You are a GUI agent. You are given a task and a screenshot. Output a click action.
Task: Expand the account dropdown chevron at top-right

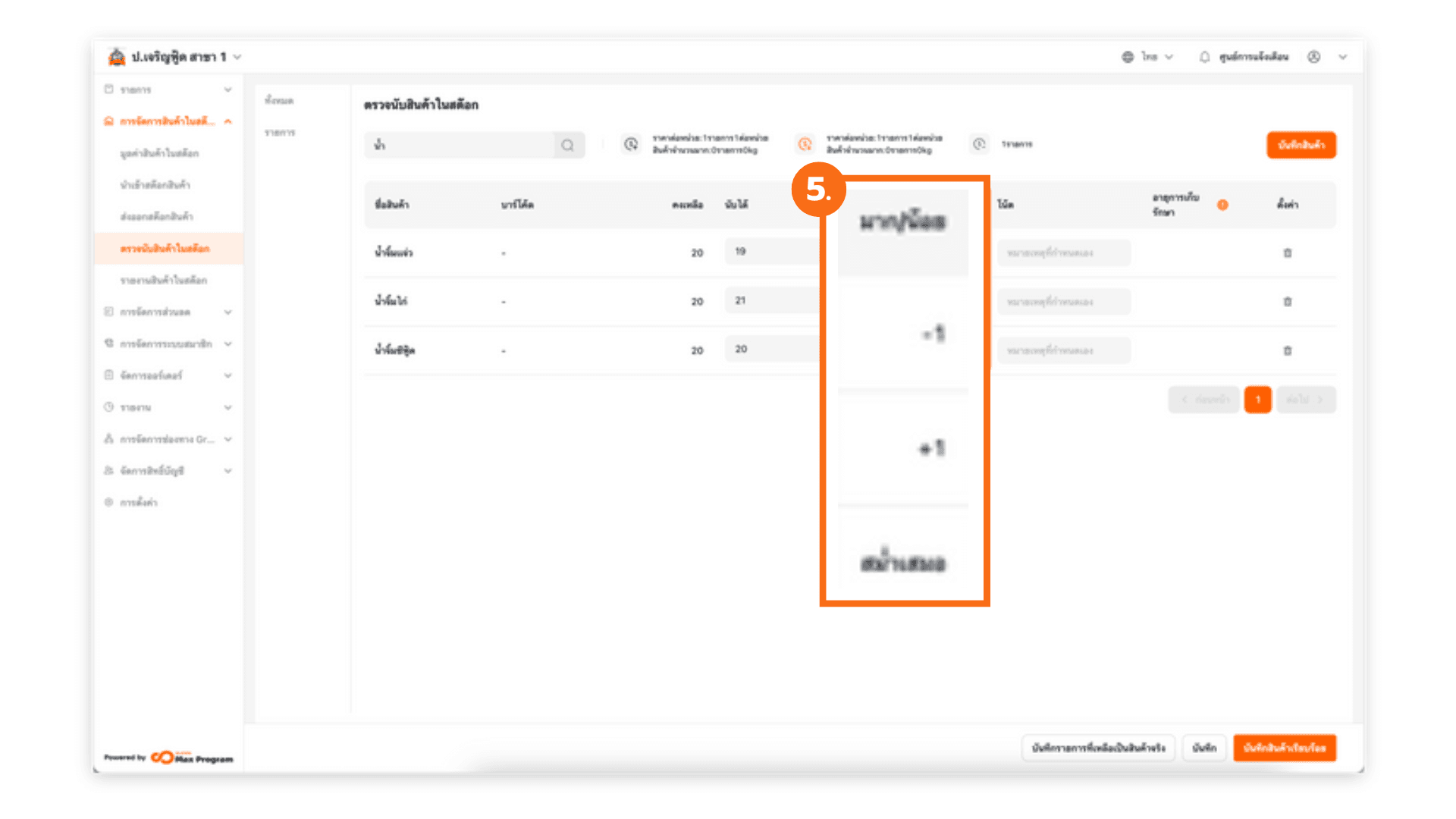pos(1342,57)
